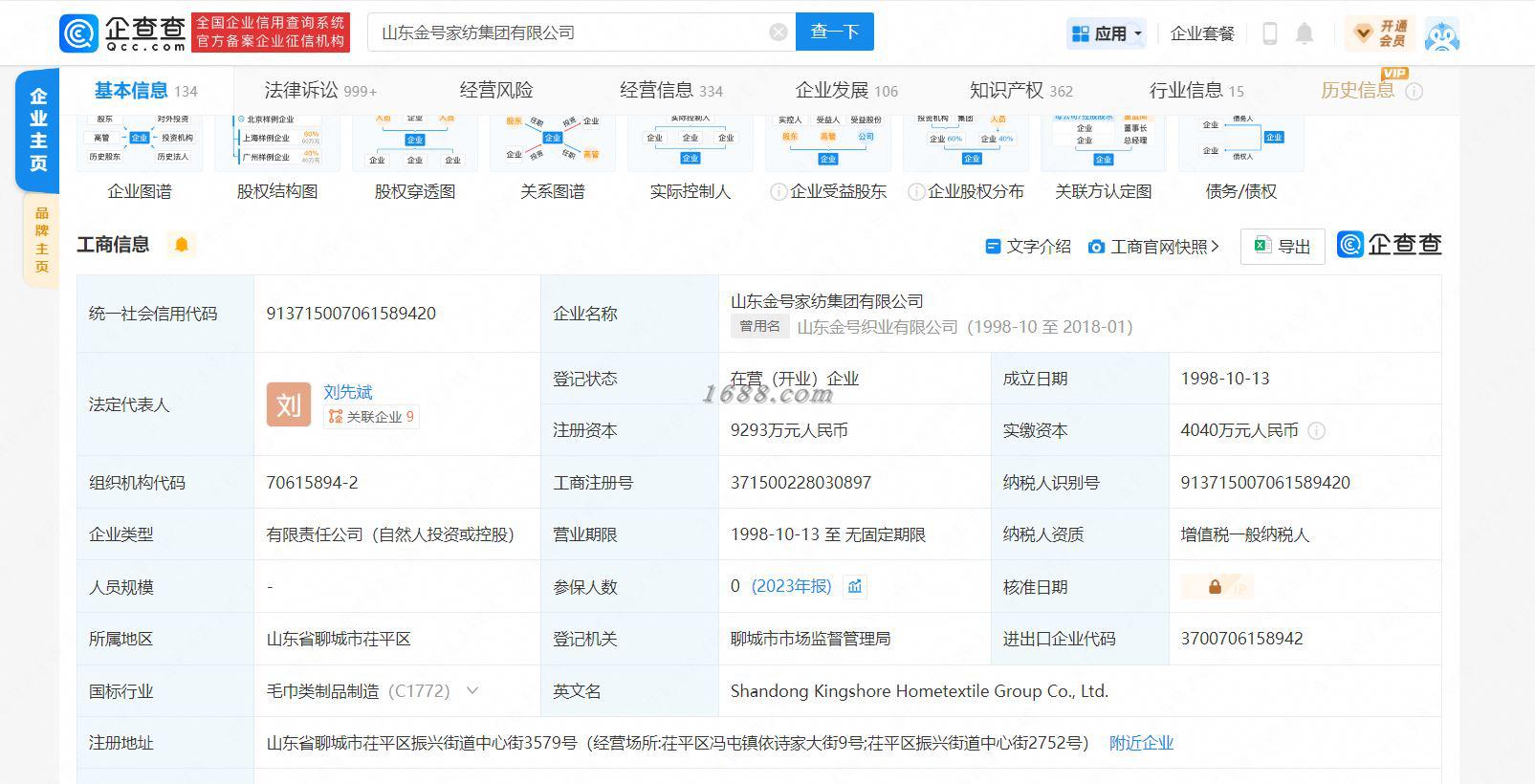Screen dimensions: 1535x784
Task: Open the 企查查 logo home link
Action: click(x=122, y=32)
